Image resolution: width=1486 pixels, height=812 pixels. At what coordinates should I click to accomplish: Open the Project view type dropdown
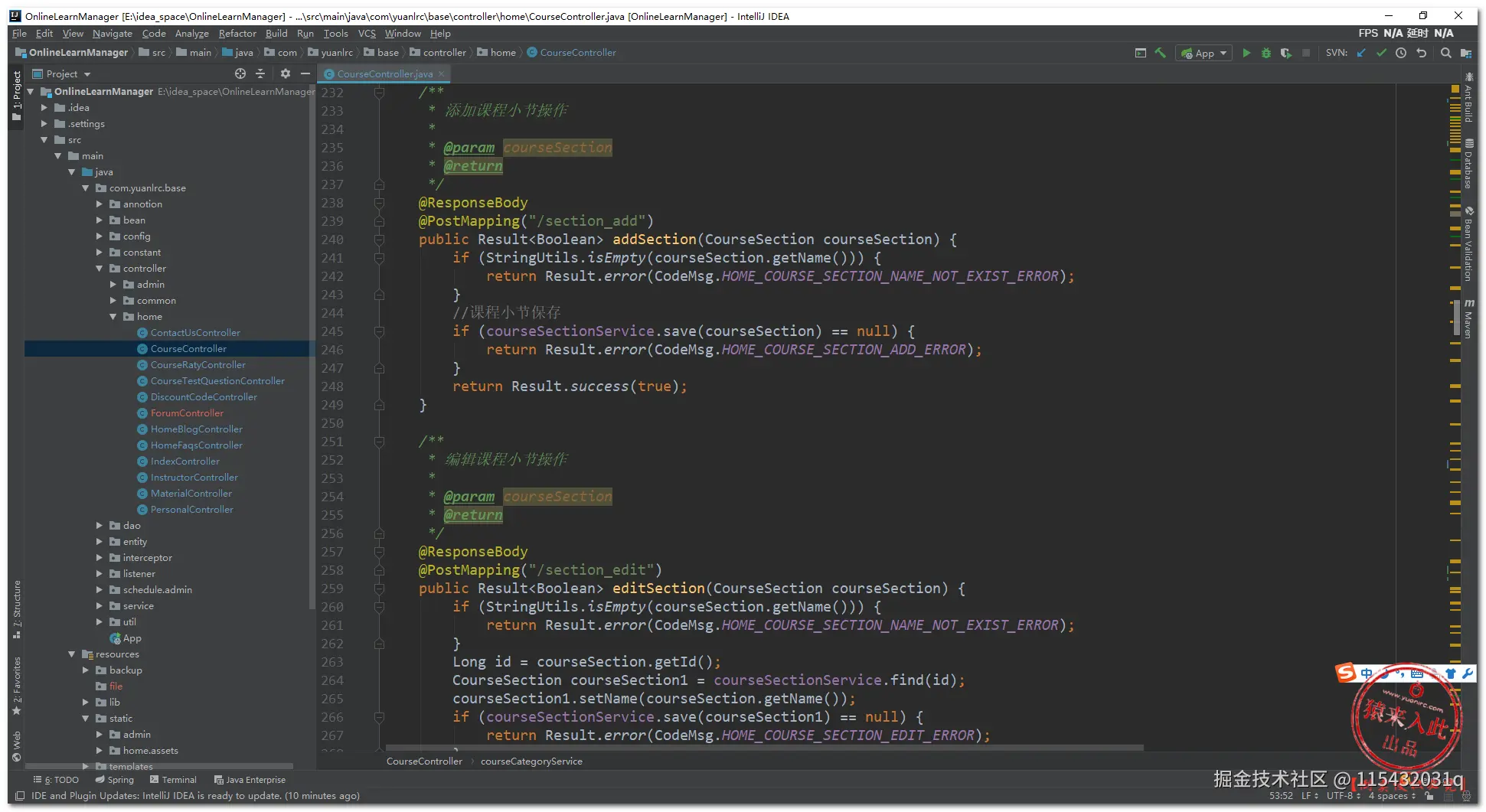click(x=62, y=74)
